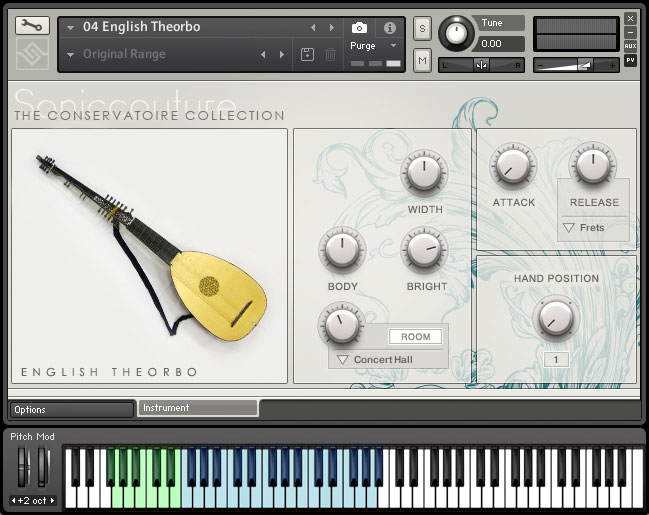Click the +2 oct octave label
Image resolution: width=649 pixels, height=515 pixels.
(x=32, y=501)
